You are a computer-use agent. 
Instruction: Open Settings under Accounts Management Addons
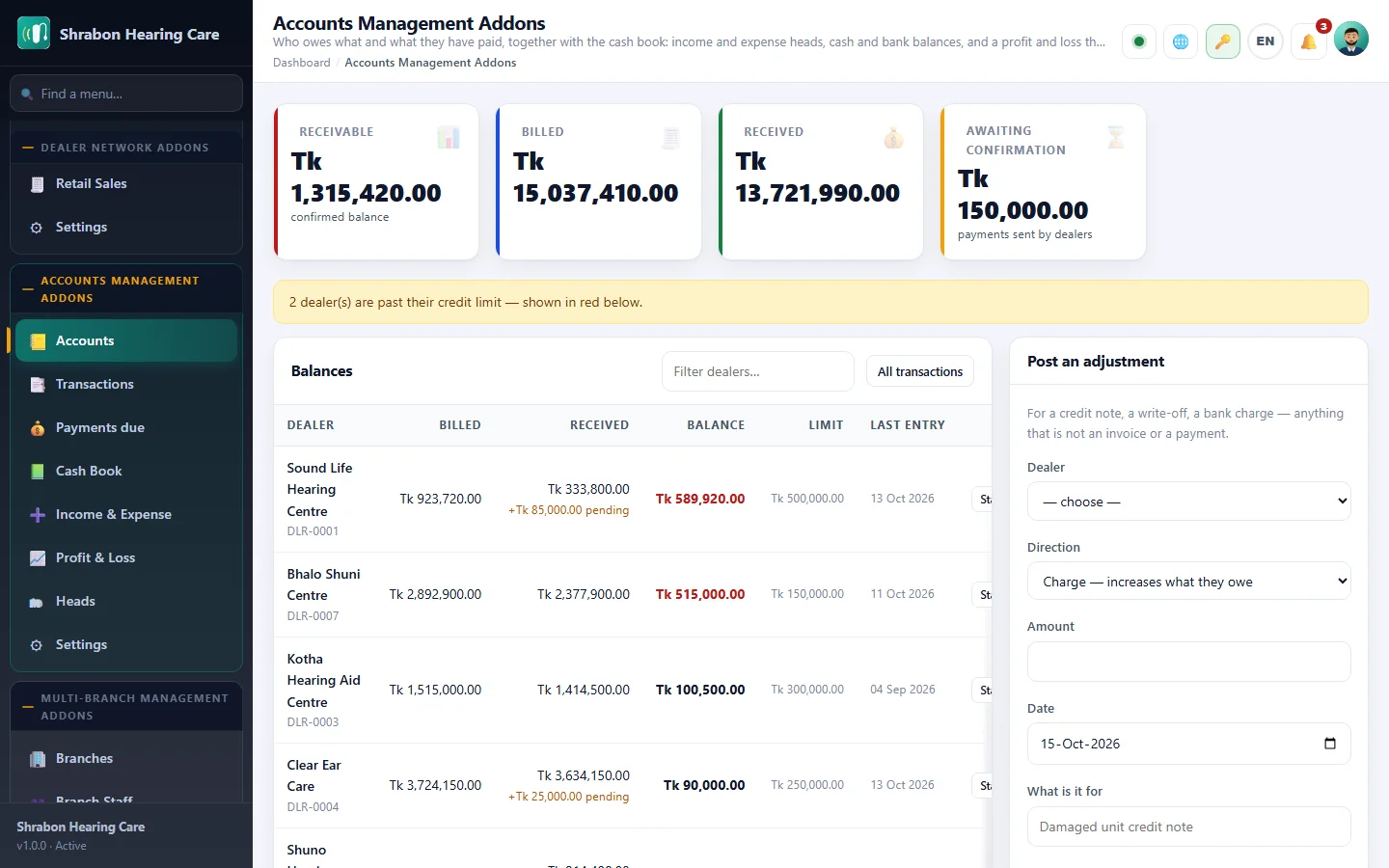click(126, 644)
